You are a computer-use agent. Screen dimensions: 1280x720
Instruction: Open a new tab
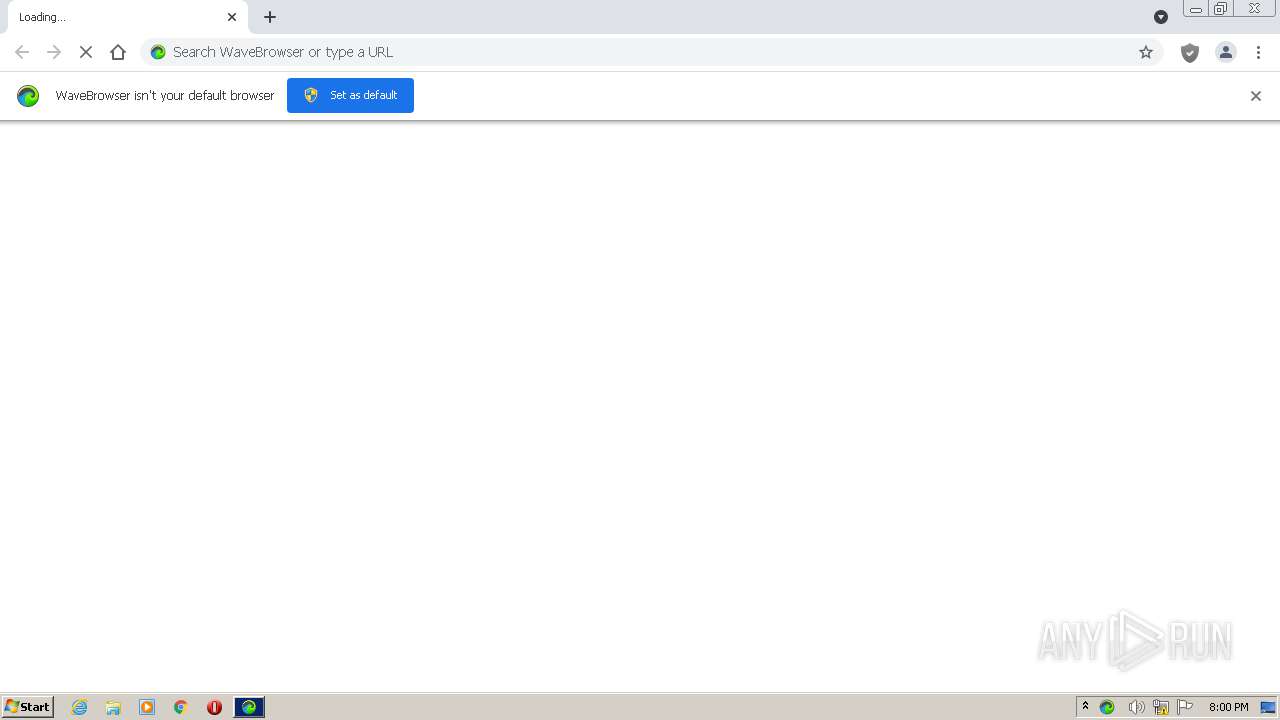pos(270,17)
